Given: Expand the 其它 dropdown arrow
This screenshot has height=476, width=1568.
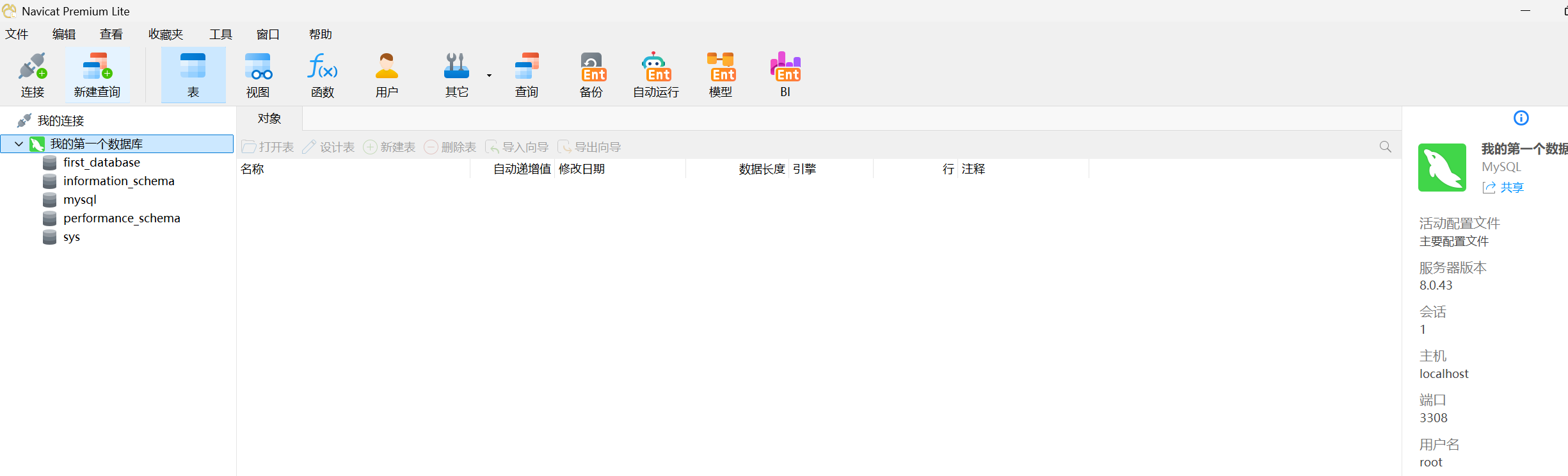Looking at the screenshot, I should click(x=489, y=76).
